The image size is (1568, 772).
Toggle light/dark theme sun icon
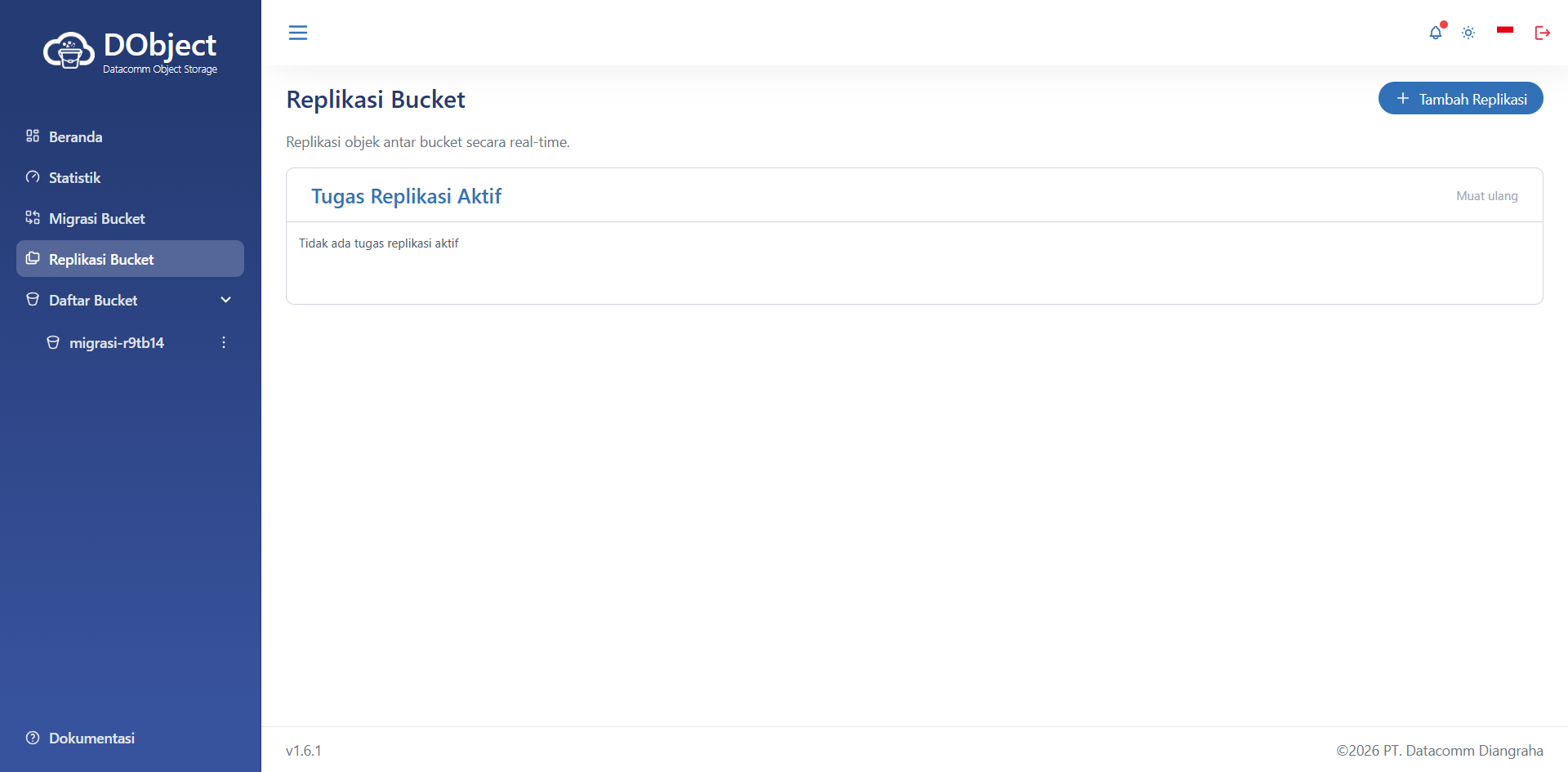pos(1468,33)
